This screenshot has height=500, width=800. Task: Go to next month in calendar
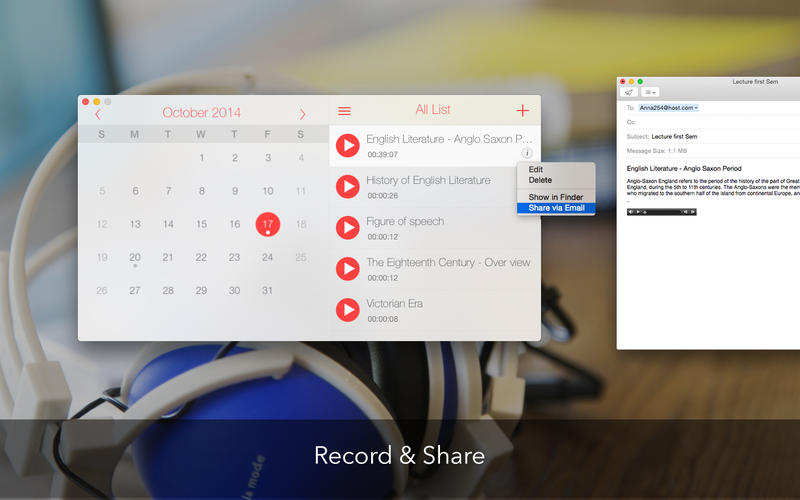point(303,114)
